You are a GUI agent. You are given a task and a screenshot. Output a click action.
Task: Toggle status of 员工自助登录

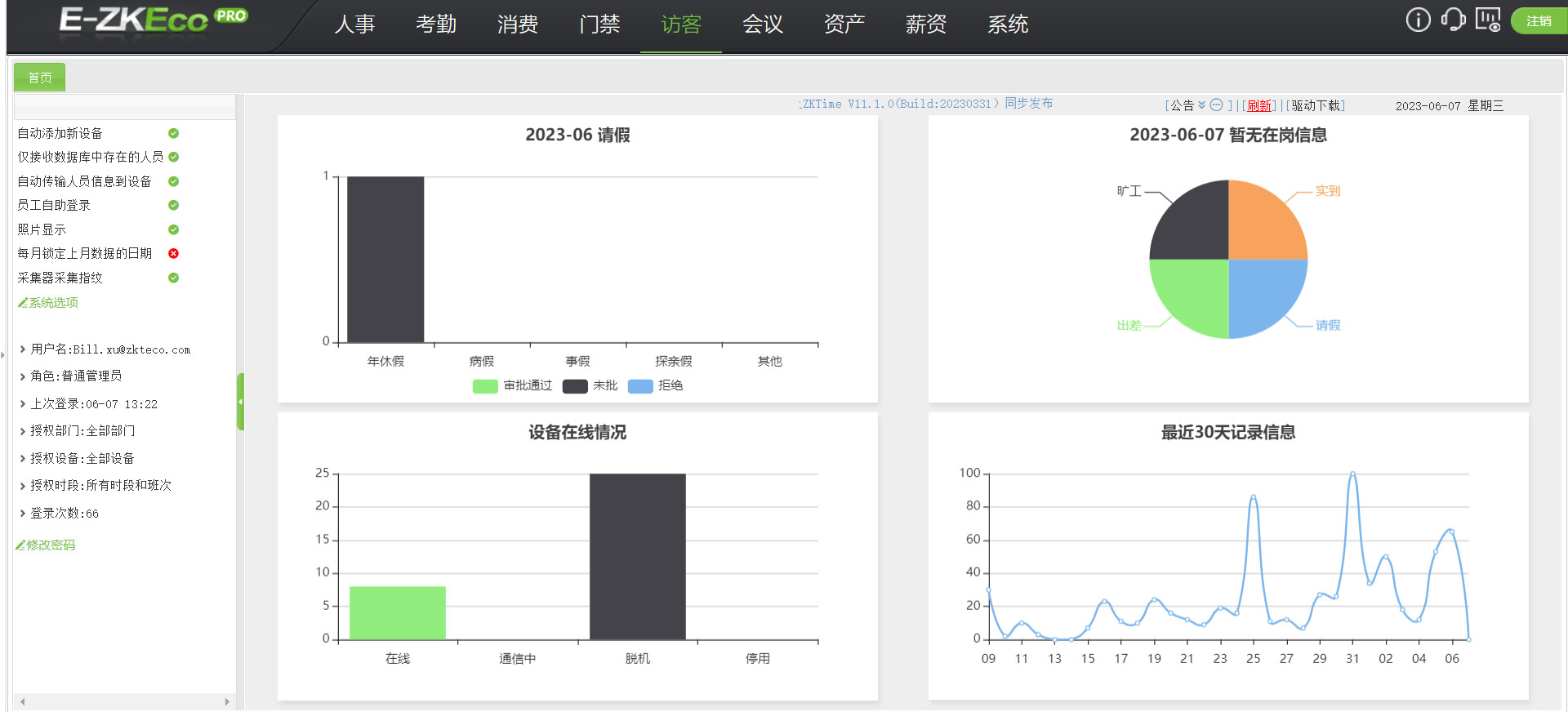pyautogui.click(x=173, y=205)
